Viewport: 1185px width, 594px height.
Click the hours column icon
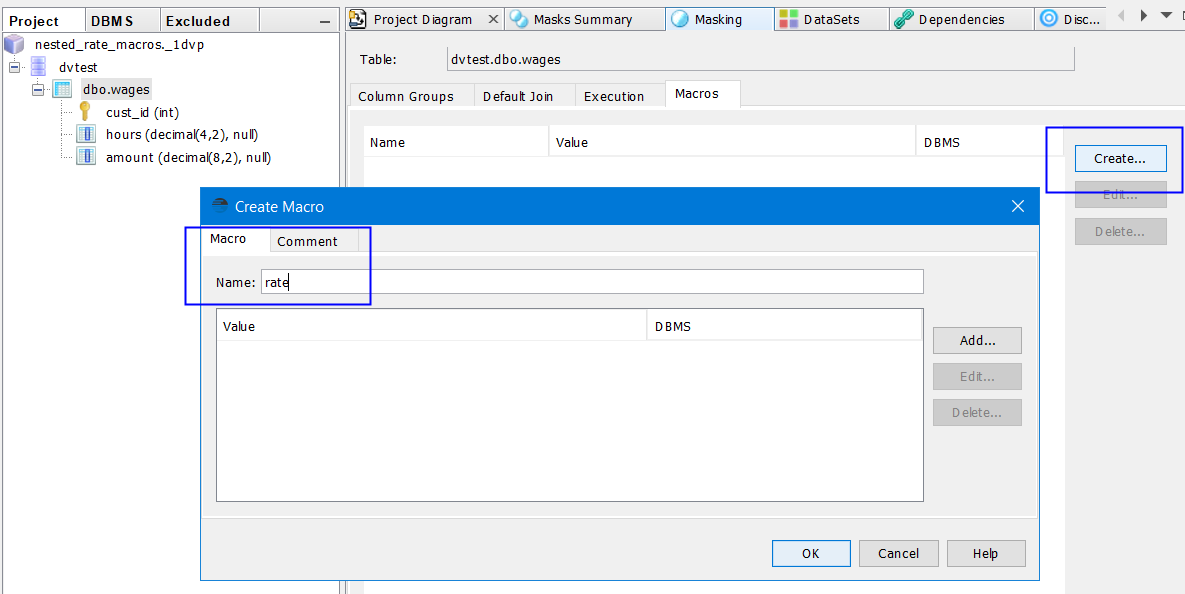(86, 135)
